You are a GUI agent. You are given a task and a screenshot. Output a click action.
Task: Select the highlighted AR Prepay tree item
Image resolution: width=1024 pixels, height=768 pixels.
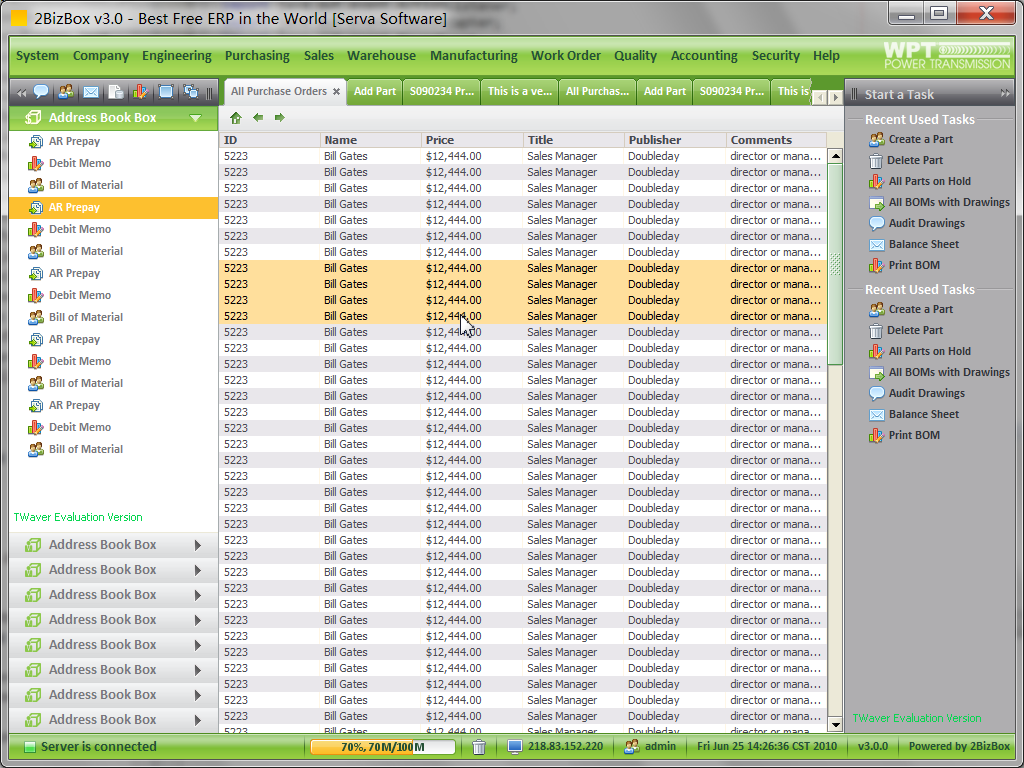point(114,208)
